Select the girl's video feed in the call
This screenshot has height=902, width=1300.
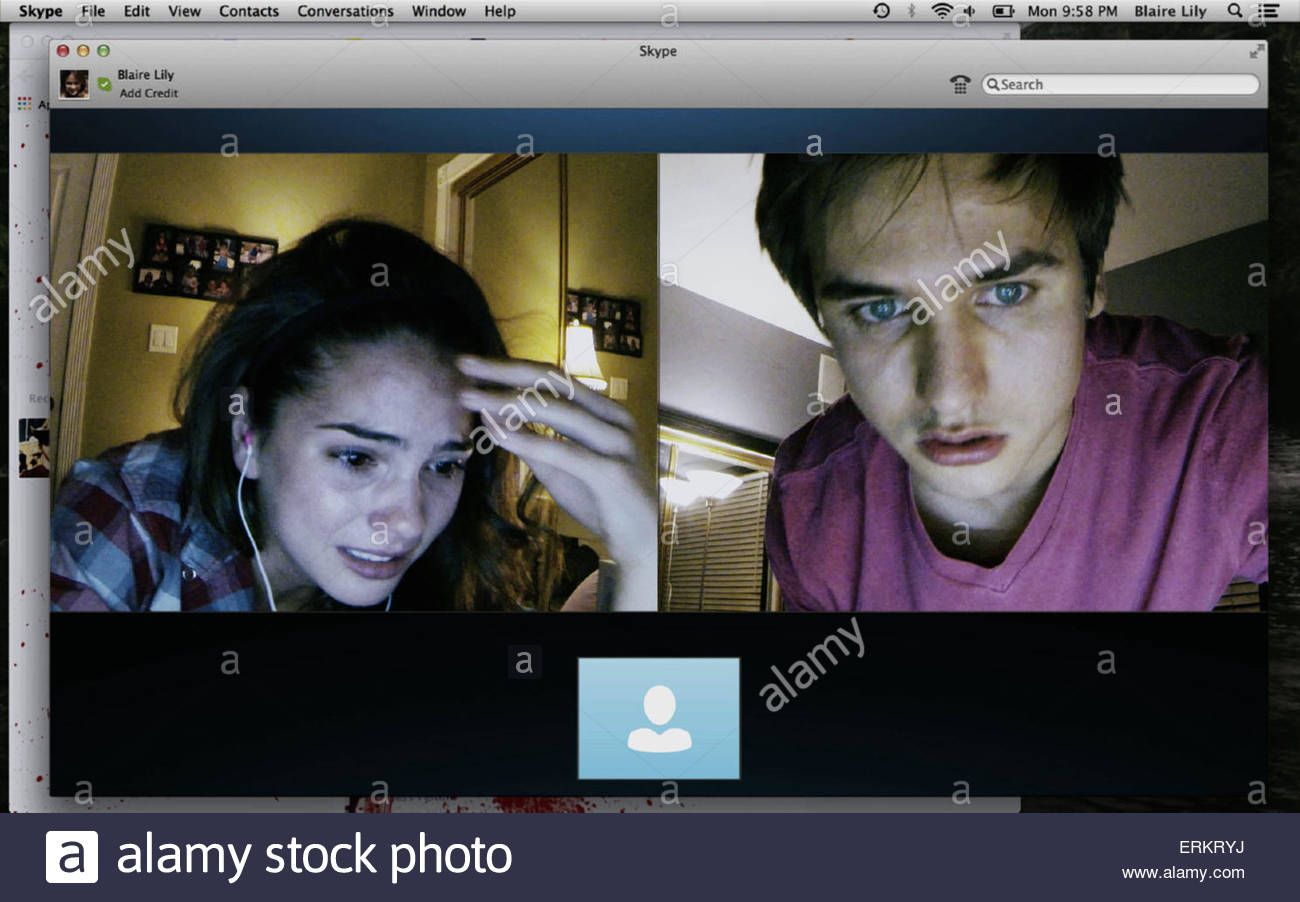354,382
